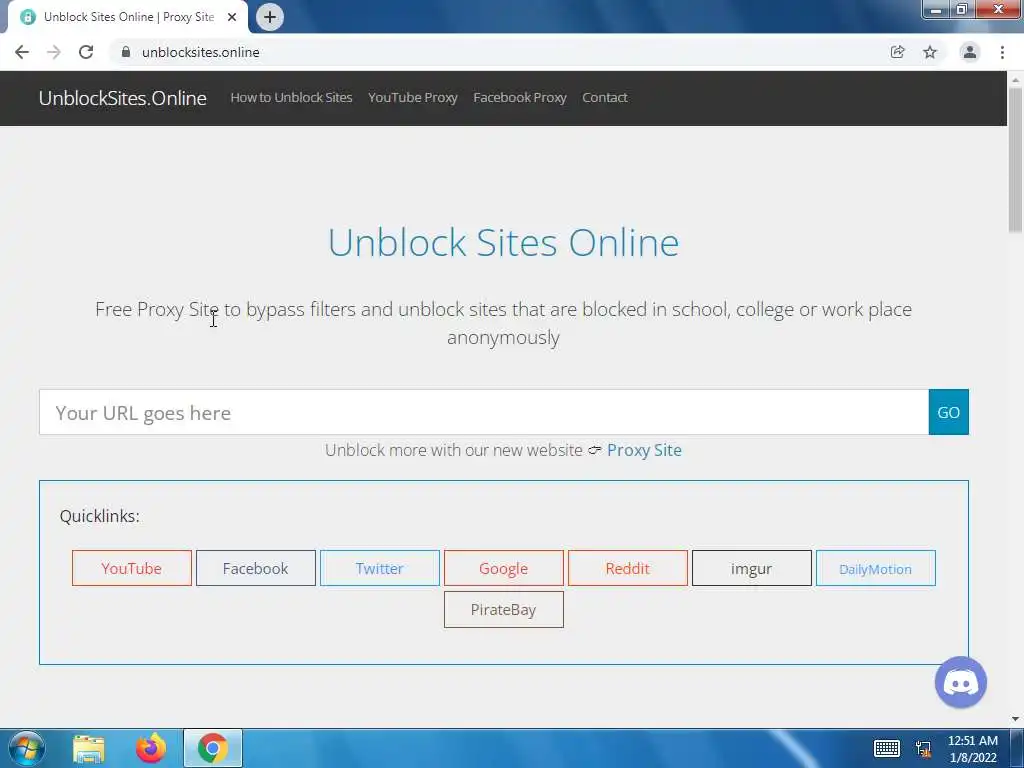Click the scrollbar up arrow
The width and height of the screenshot is (1024, 768).
pyautogui.click(x=1015, y=80)
